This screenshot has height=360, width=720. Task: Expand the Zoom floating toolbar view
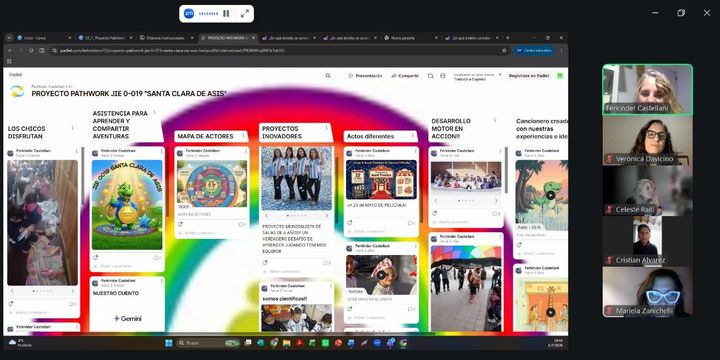[245, 14]
